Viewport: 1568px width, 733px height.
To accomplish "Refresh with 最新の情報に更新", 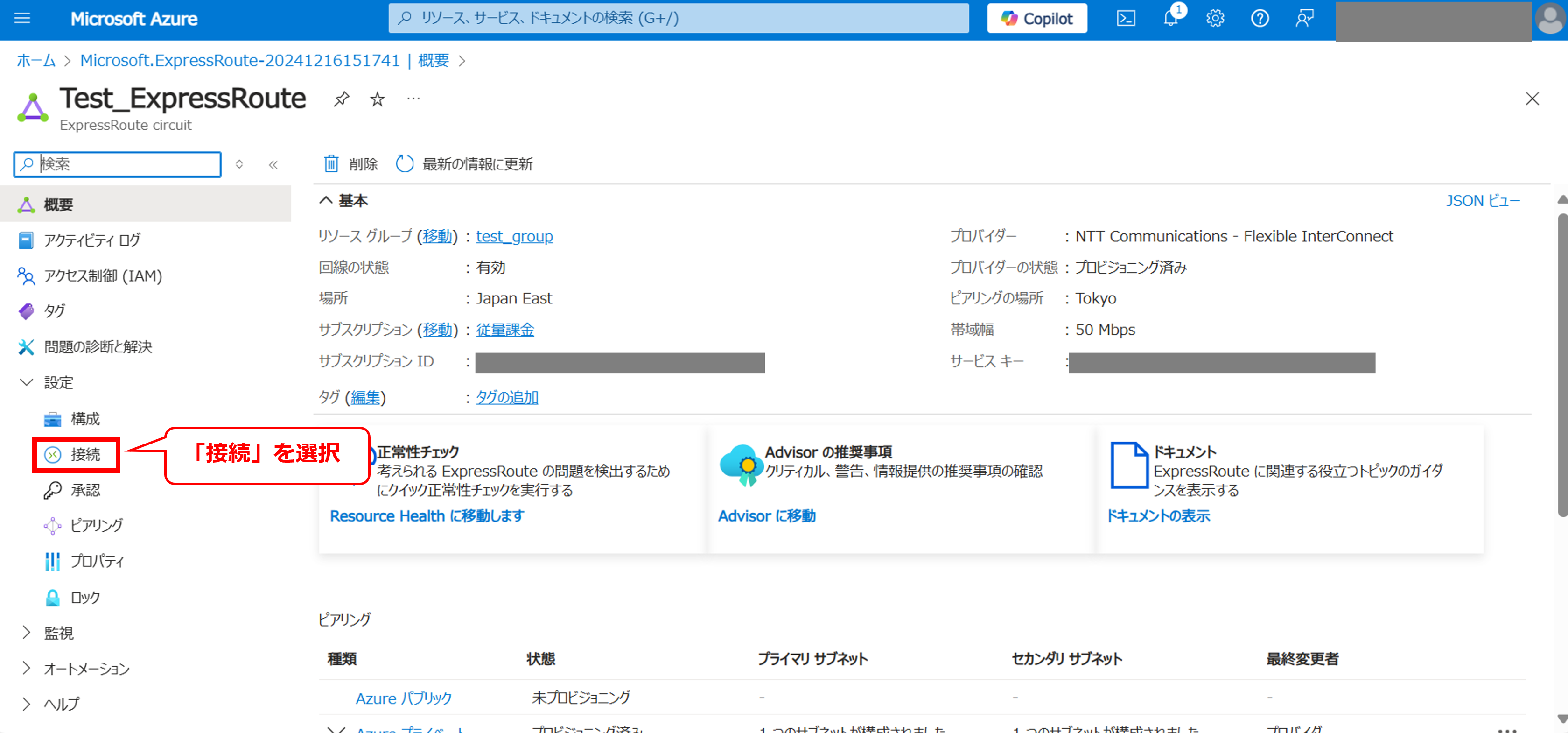I will coord(464,164).
